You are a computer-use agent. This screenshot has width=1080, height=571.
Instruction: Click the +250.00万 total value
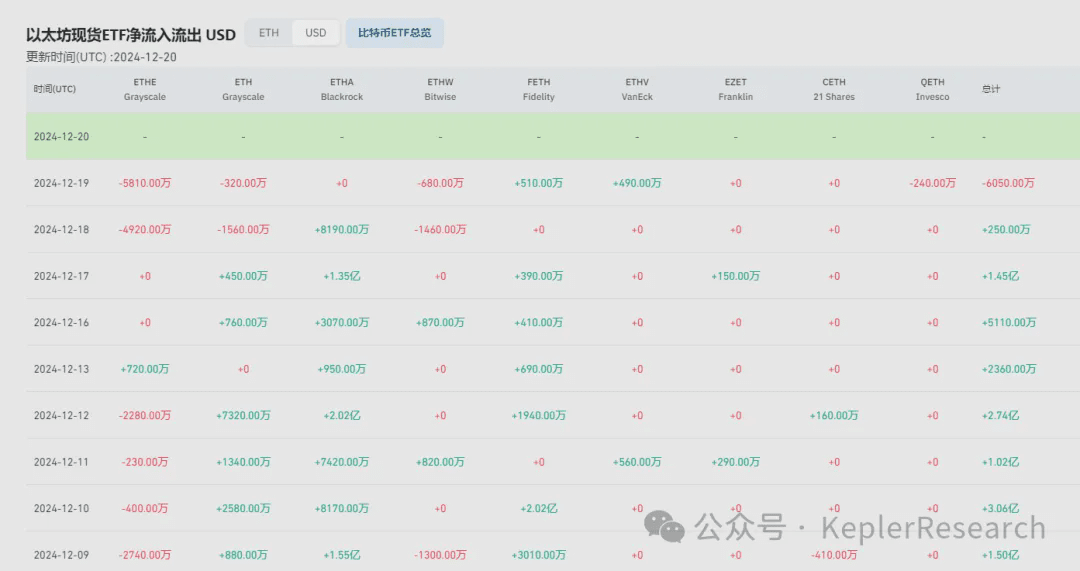coord(1006,229)
